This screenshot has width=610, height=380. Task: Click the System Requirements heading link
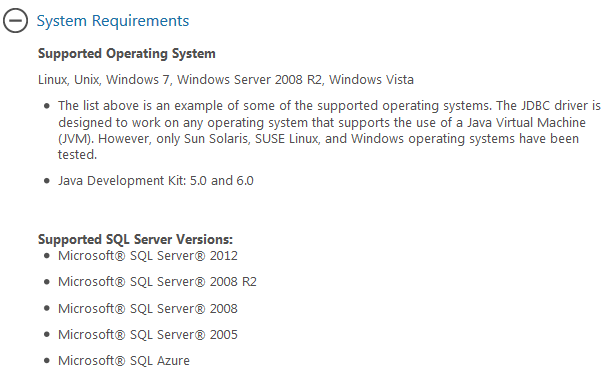[113, 21]
